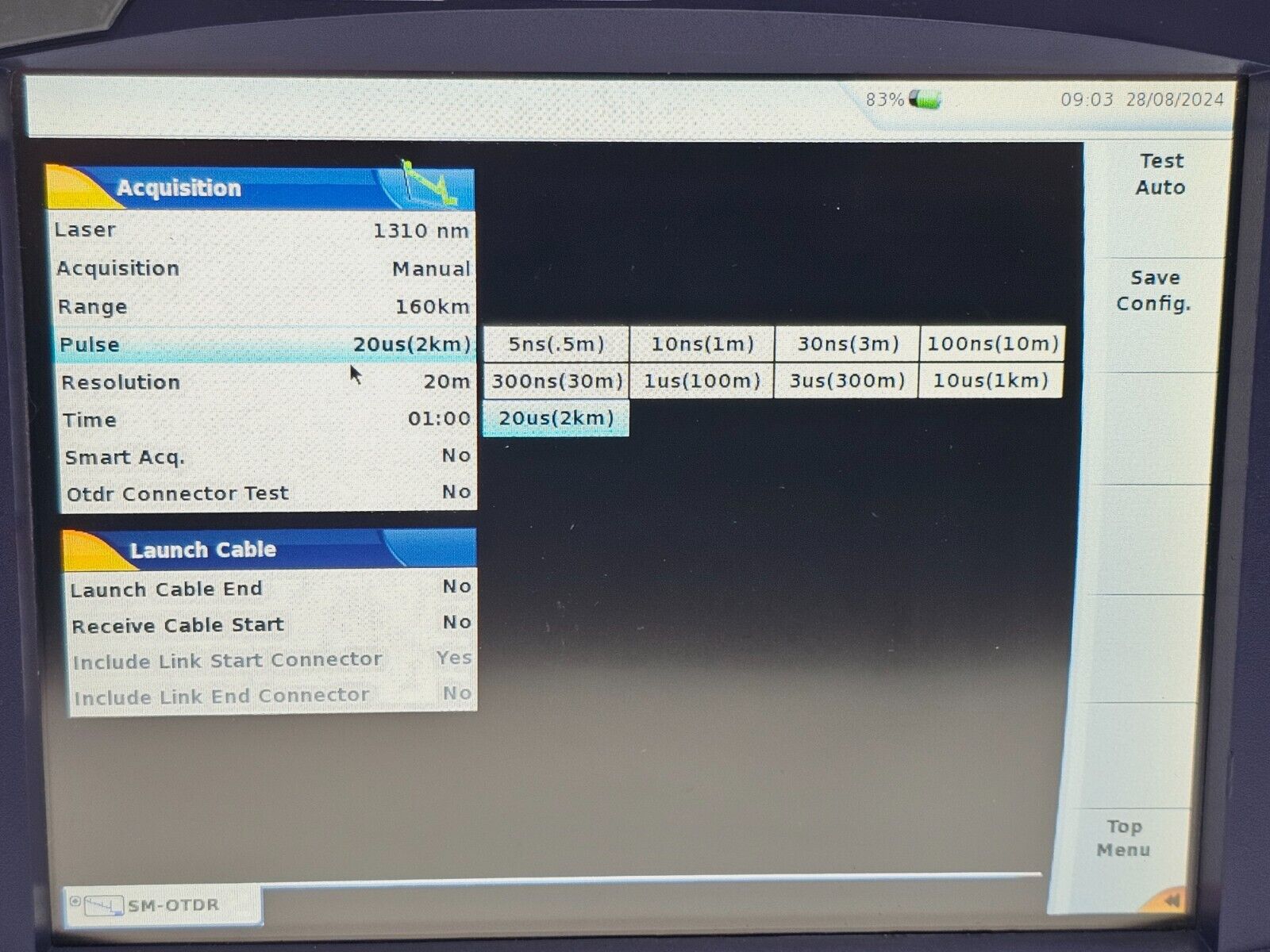Screen dimensions: 1270x952
Task: Select the 100ns(10m) pulse width
Action: click(x=991, y=344)
